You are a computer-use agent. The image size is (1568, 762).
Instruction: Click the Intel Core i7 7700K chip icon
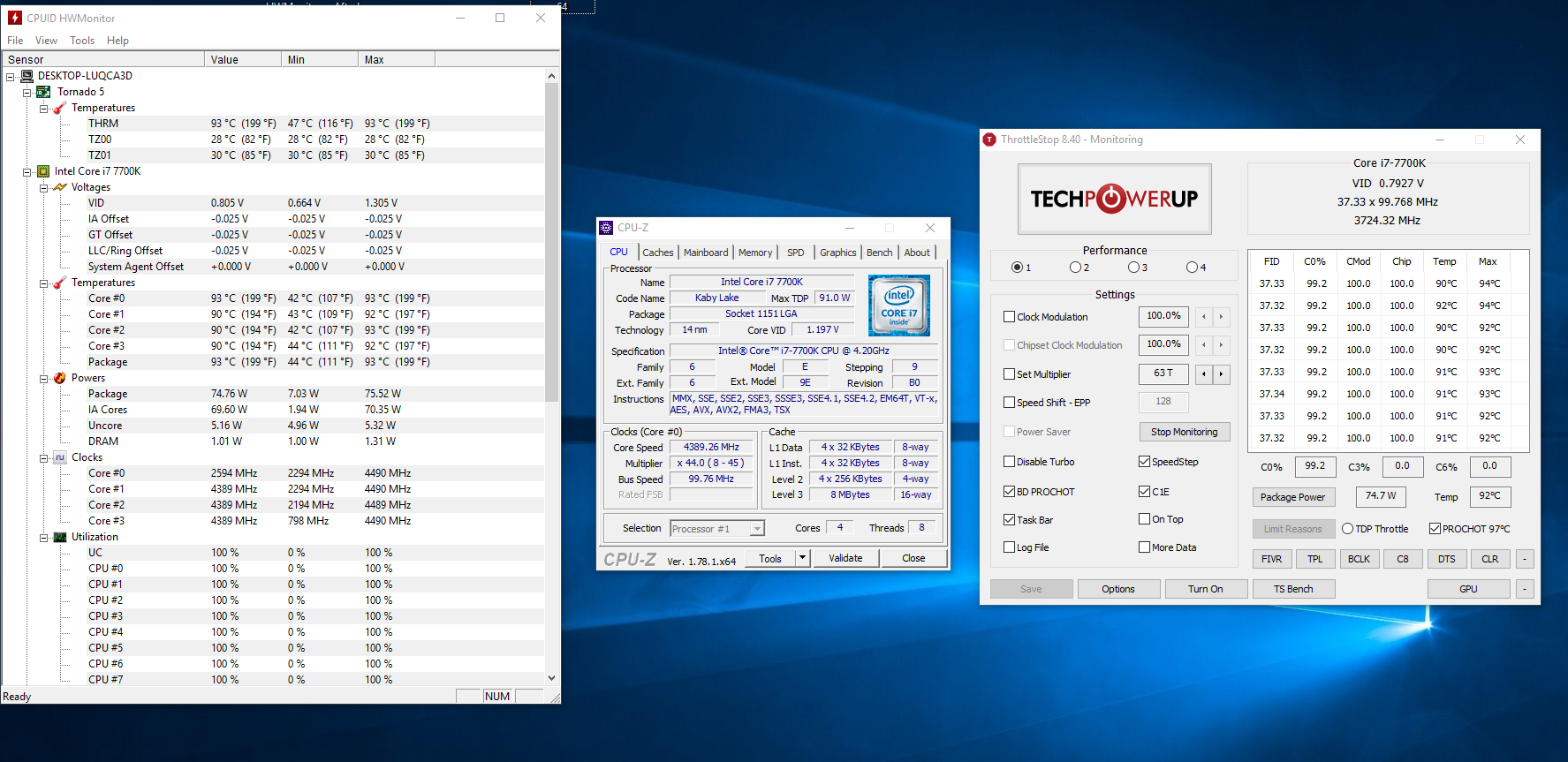pos(42,171)
